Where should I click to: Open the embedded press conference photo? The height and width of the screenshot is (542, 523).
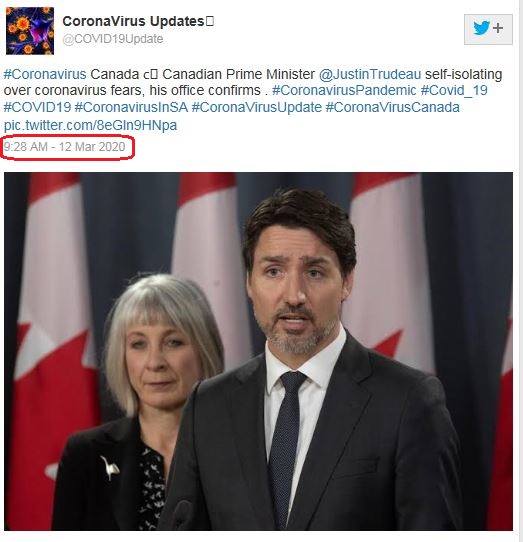pos(258,351)
